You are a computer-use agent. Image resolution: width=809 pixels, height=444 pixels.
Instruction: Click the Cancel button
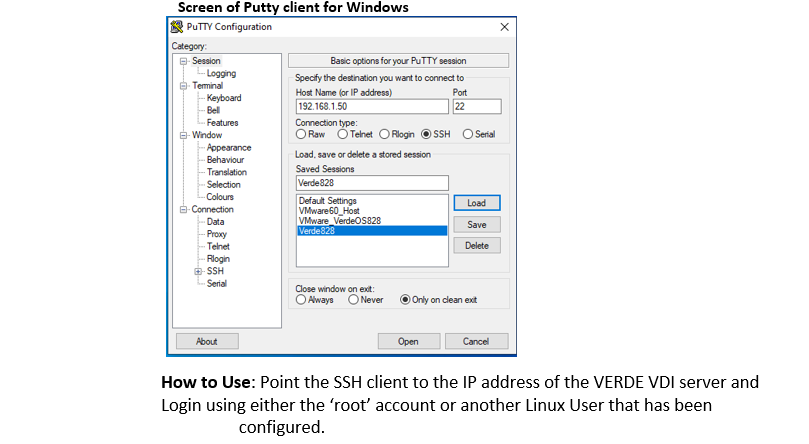click(476, 341)
